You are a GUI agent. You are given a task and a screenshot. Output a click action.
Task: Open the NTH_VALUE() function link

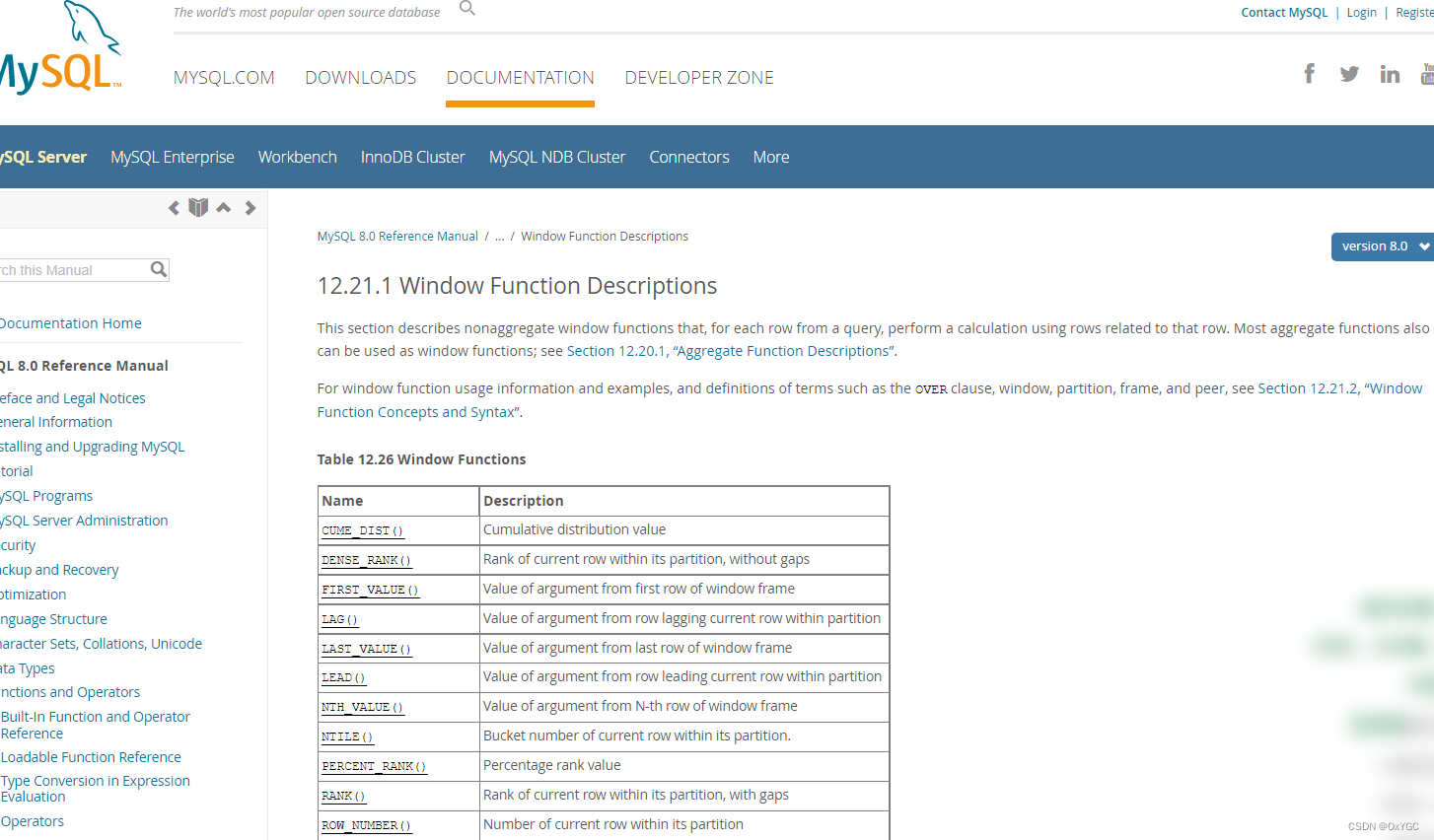click(362, 707)
